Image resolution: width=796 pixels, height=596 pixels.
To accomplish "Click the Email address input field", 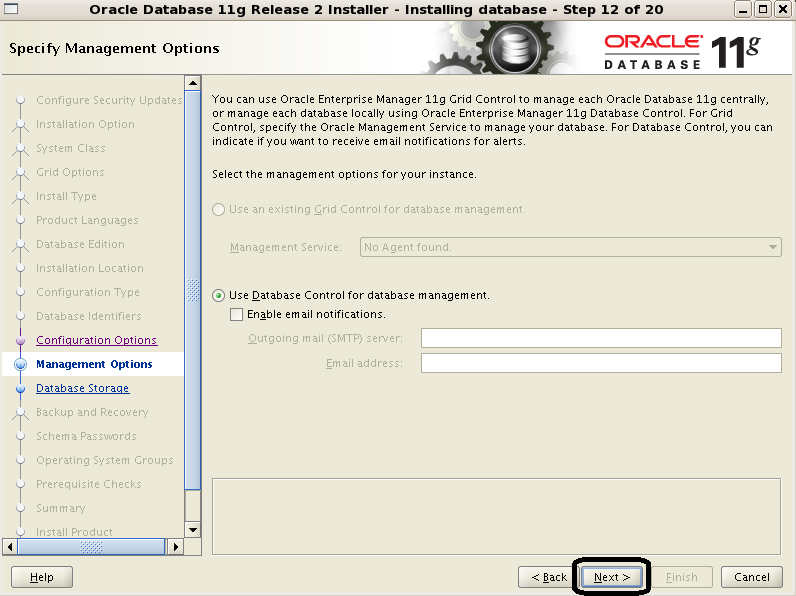I will point(600,363).
